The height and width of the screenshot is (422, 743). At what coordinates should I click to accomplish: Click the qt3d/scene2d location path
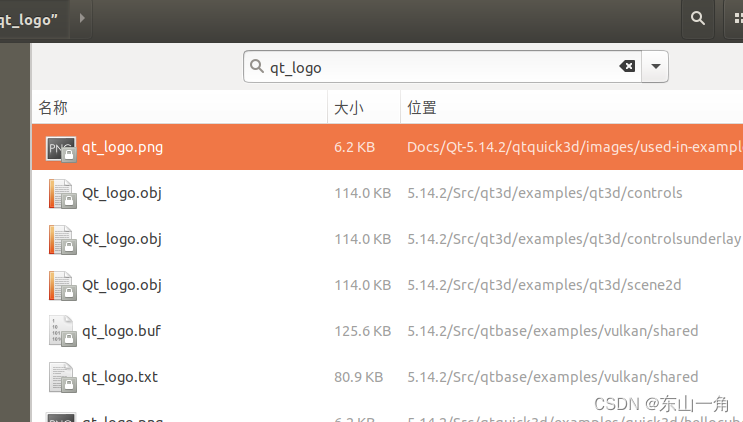[544, 285]
